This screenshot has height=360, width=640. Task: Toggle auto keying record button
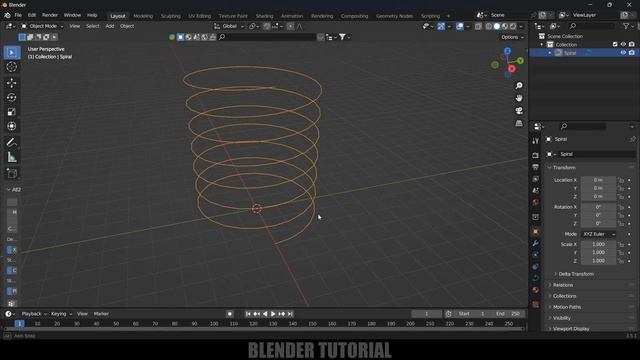230,314
